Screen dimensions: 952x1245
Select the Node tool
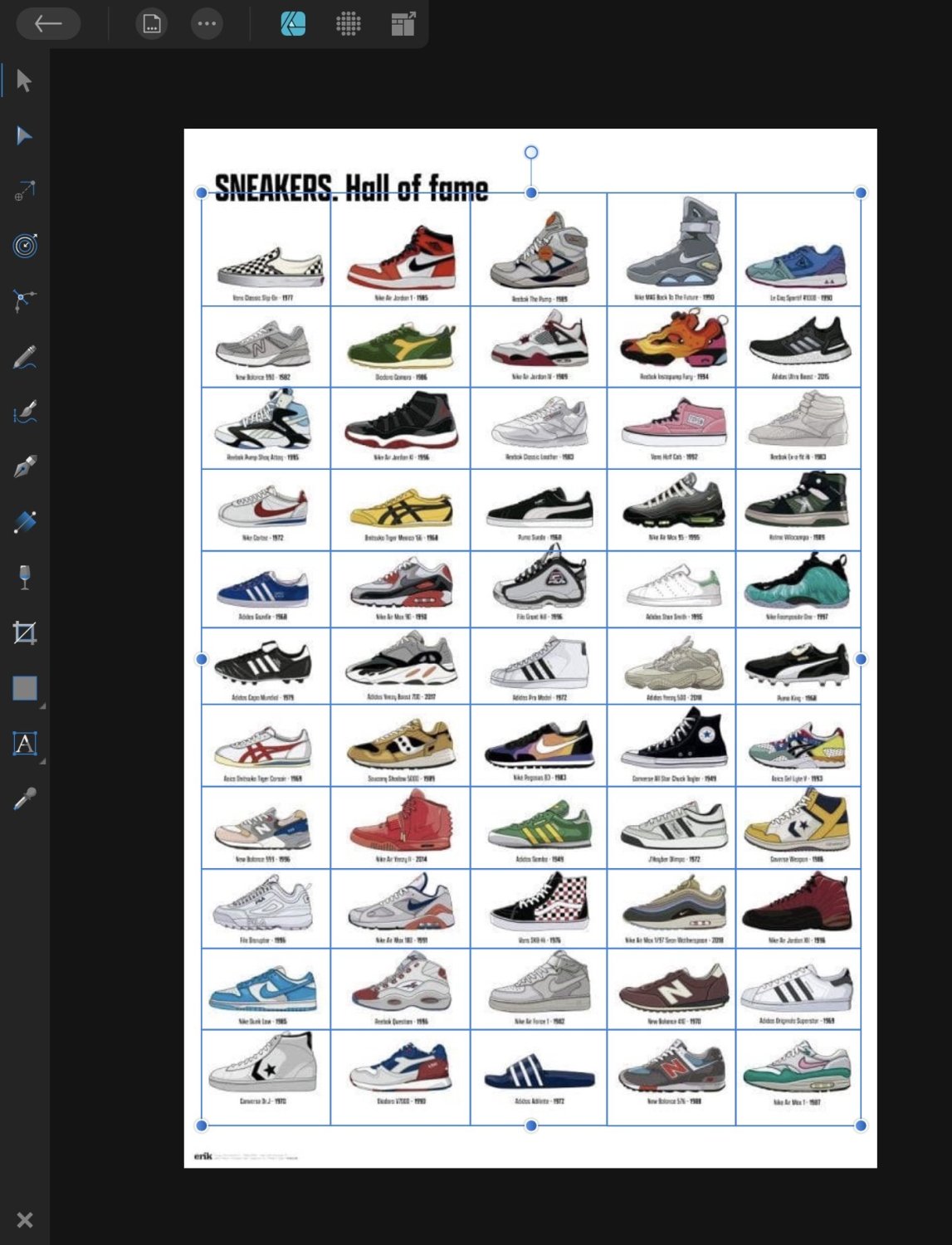click(x=24, y=135)
